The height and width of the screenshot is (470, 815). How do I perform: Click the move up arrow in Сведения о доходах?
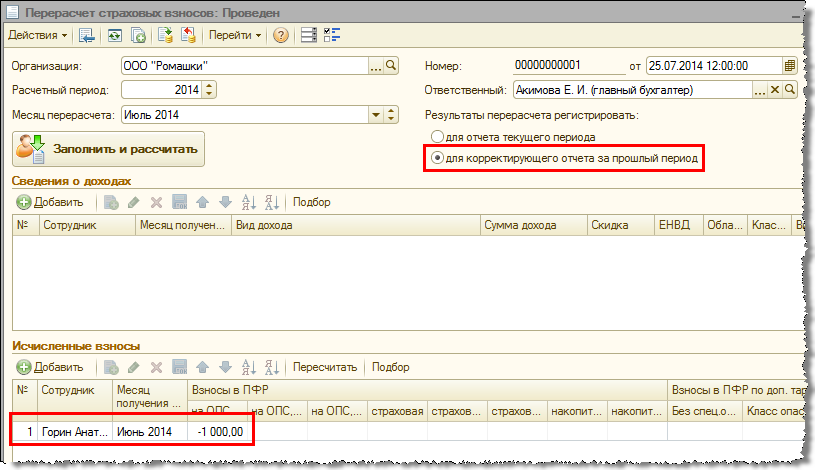pos(203,202)
